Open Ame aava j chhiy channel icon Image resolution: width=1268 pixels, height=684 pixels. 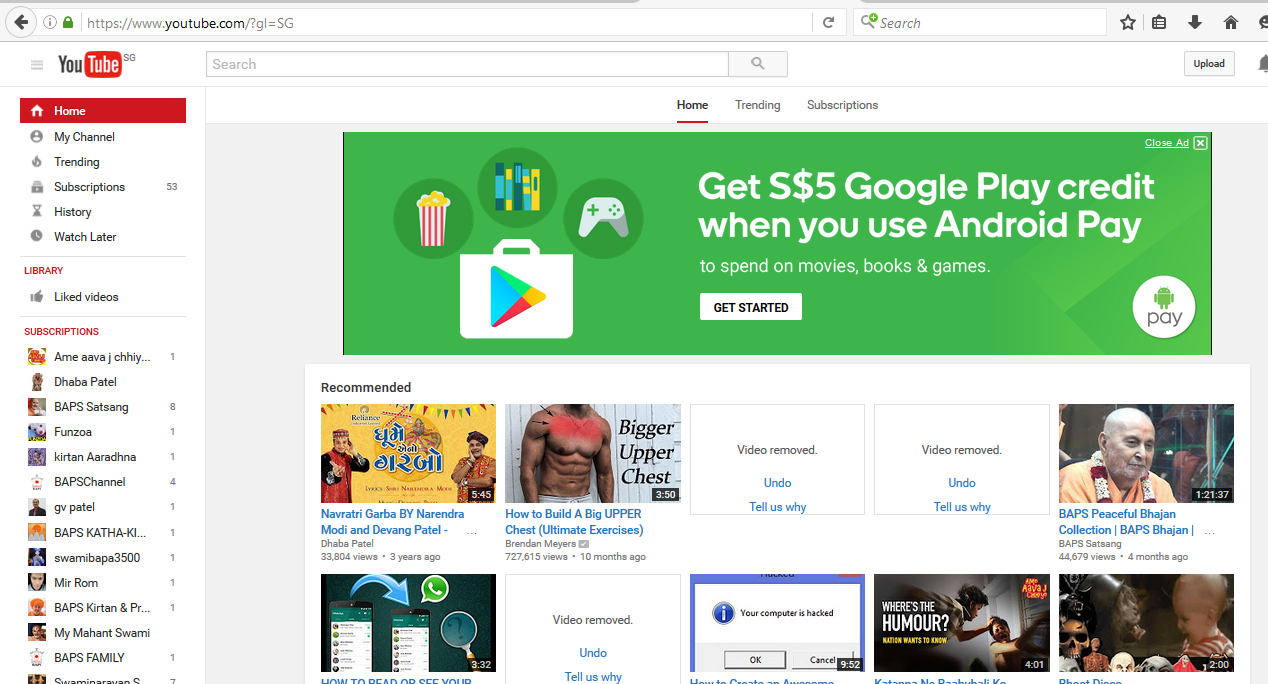(x=37, y=357)
